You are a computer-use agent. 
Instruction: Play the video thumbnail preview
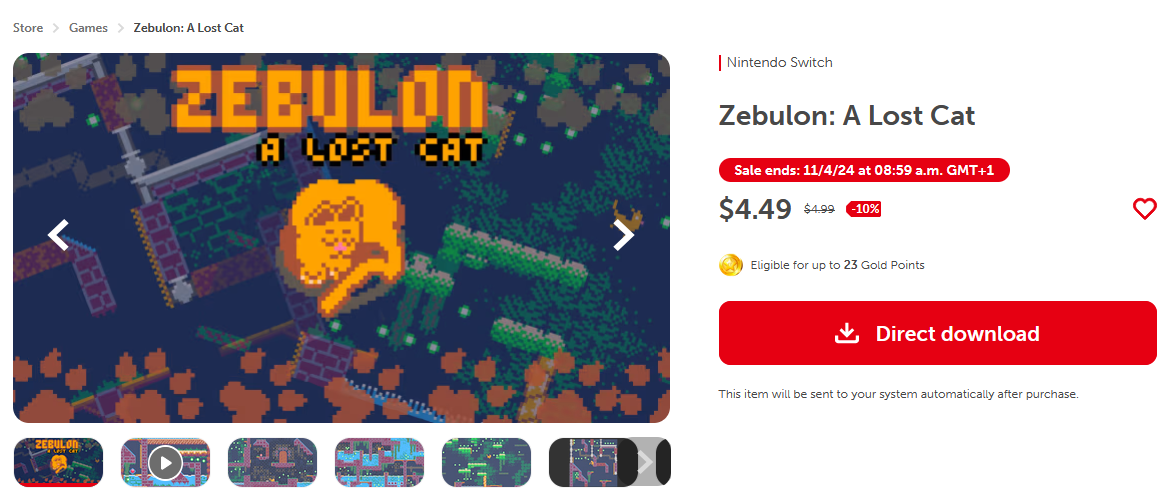pyautogui.click(x=165, y=462)
